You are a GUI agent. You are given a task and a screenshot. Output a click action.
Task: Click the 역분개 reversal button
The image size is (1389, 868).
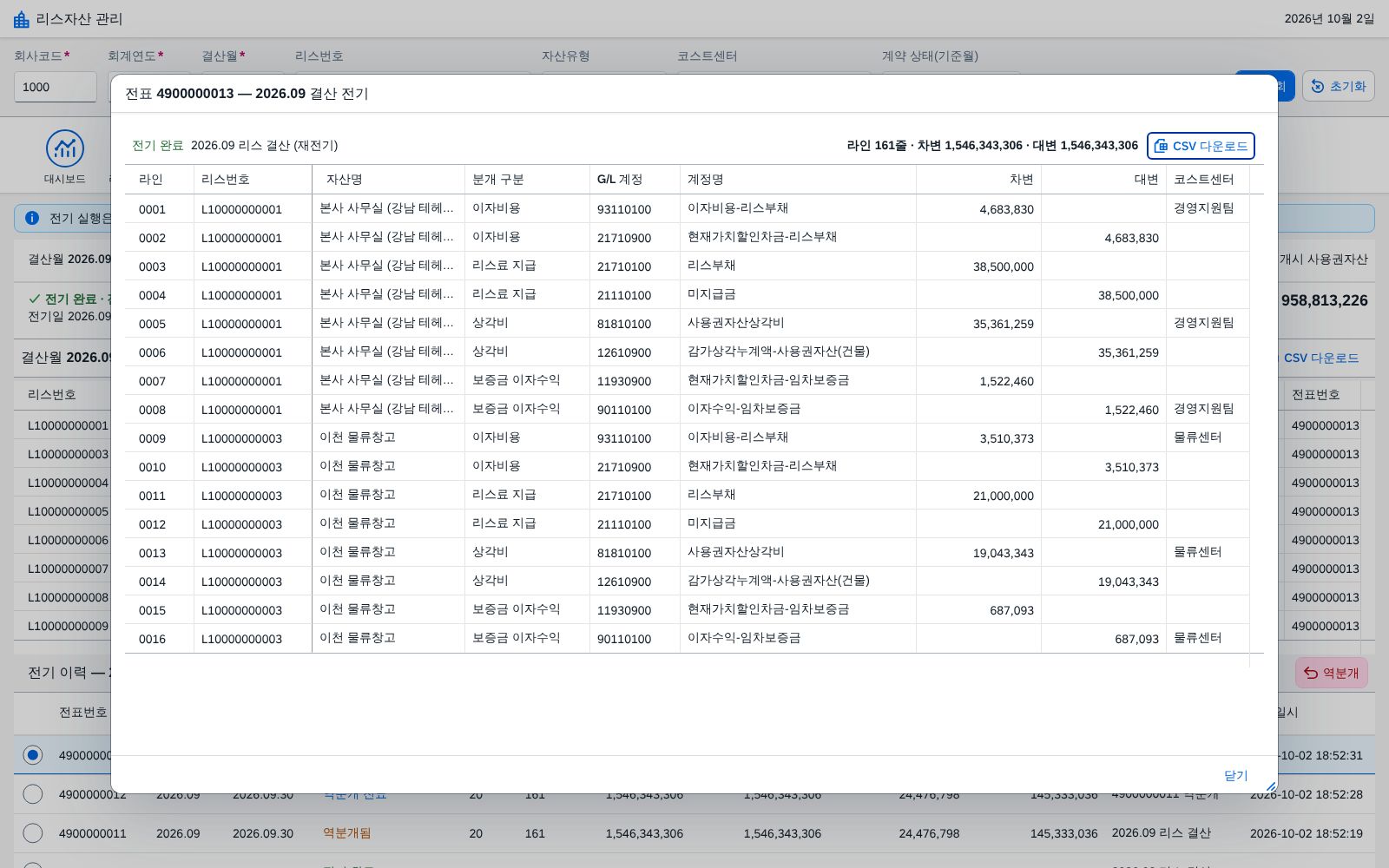click(1331, 673)
